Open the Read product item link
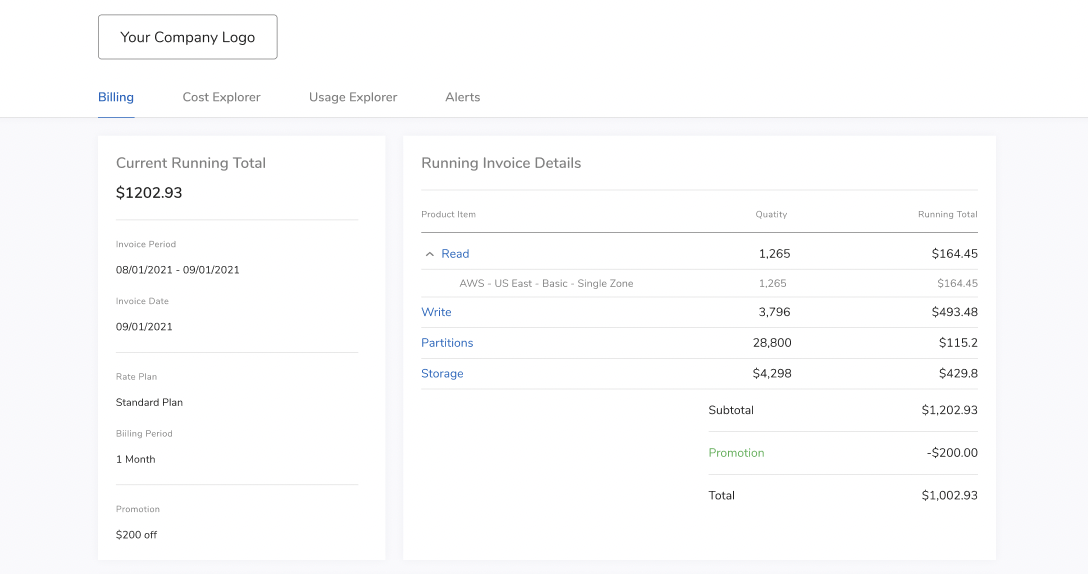1088x574 pixels. click(x=455, y=254)
